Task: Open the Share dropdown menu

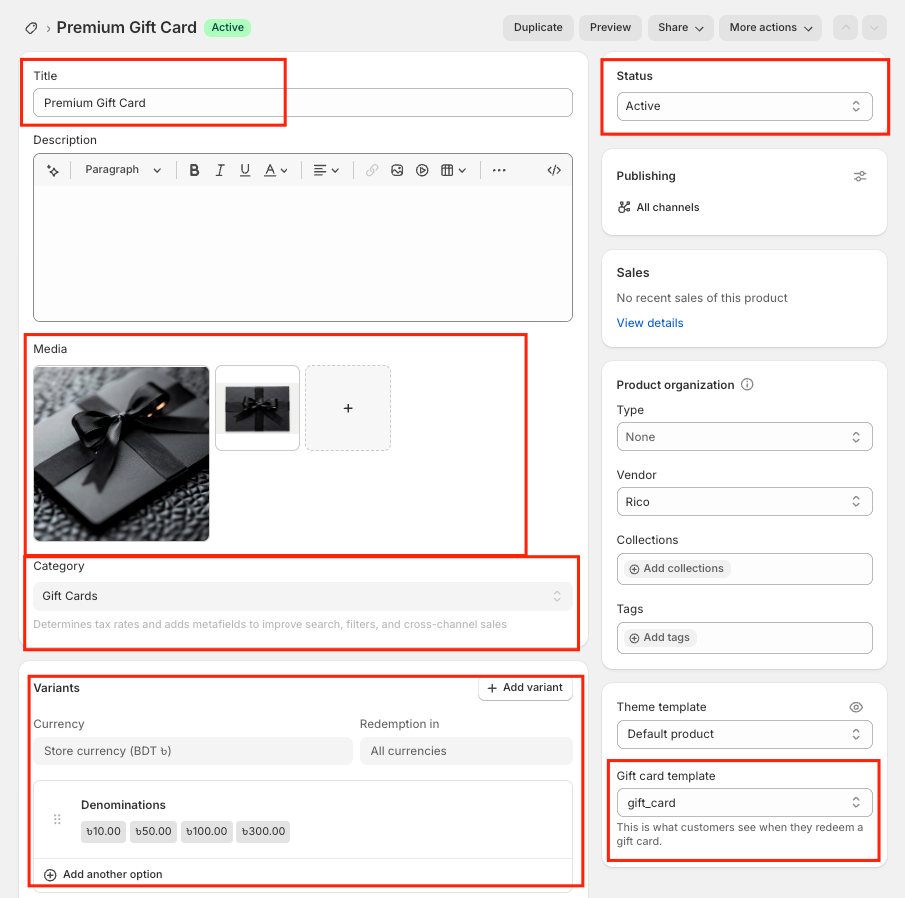Action: 680,28
